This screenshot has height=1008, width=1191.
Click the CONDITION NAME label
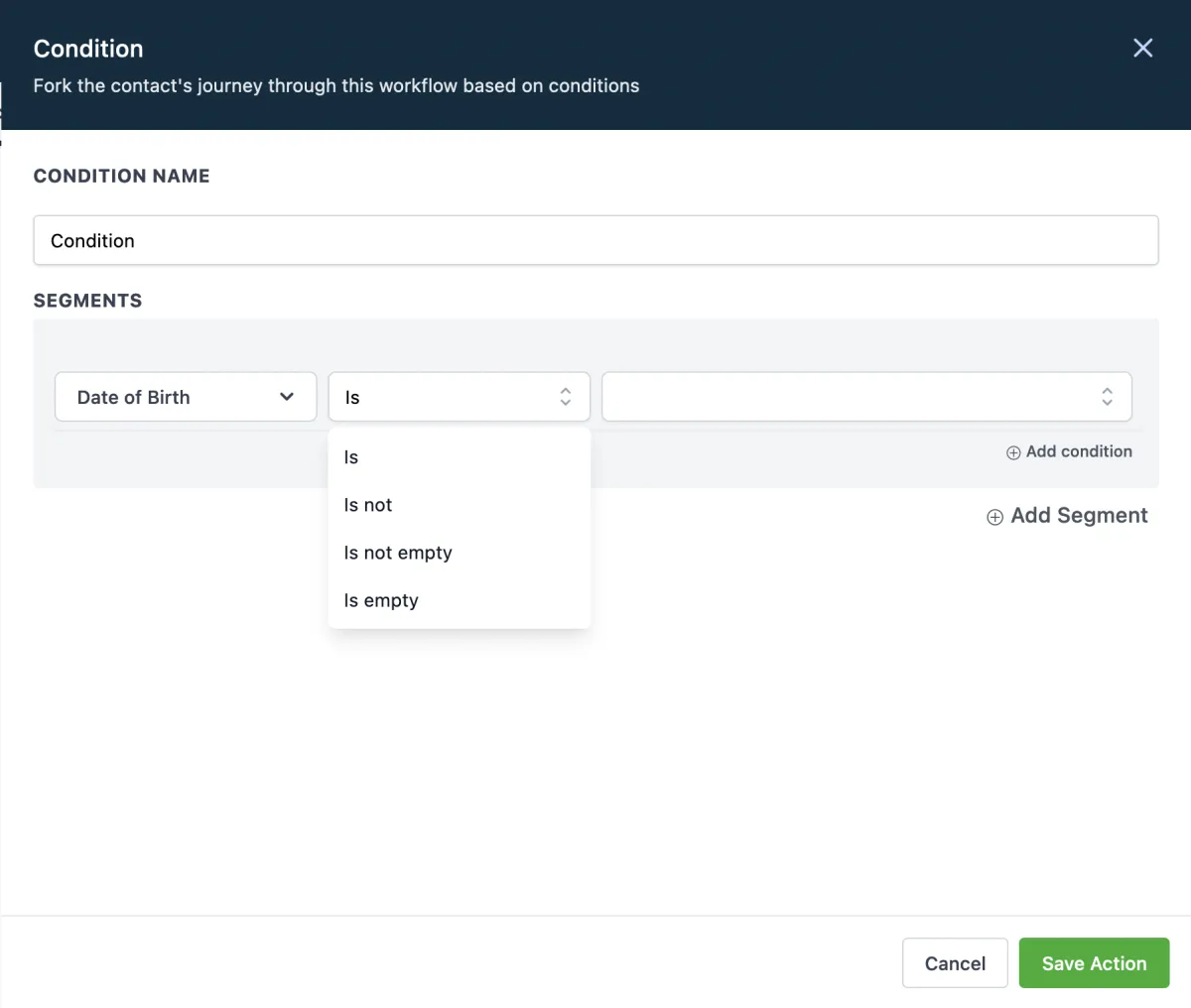[122, 176]
